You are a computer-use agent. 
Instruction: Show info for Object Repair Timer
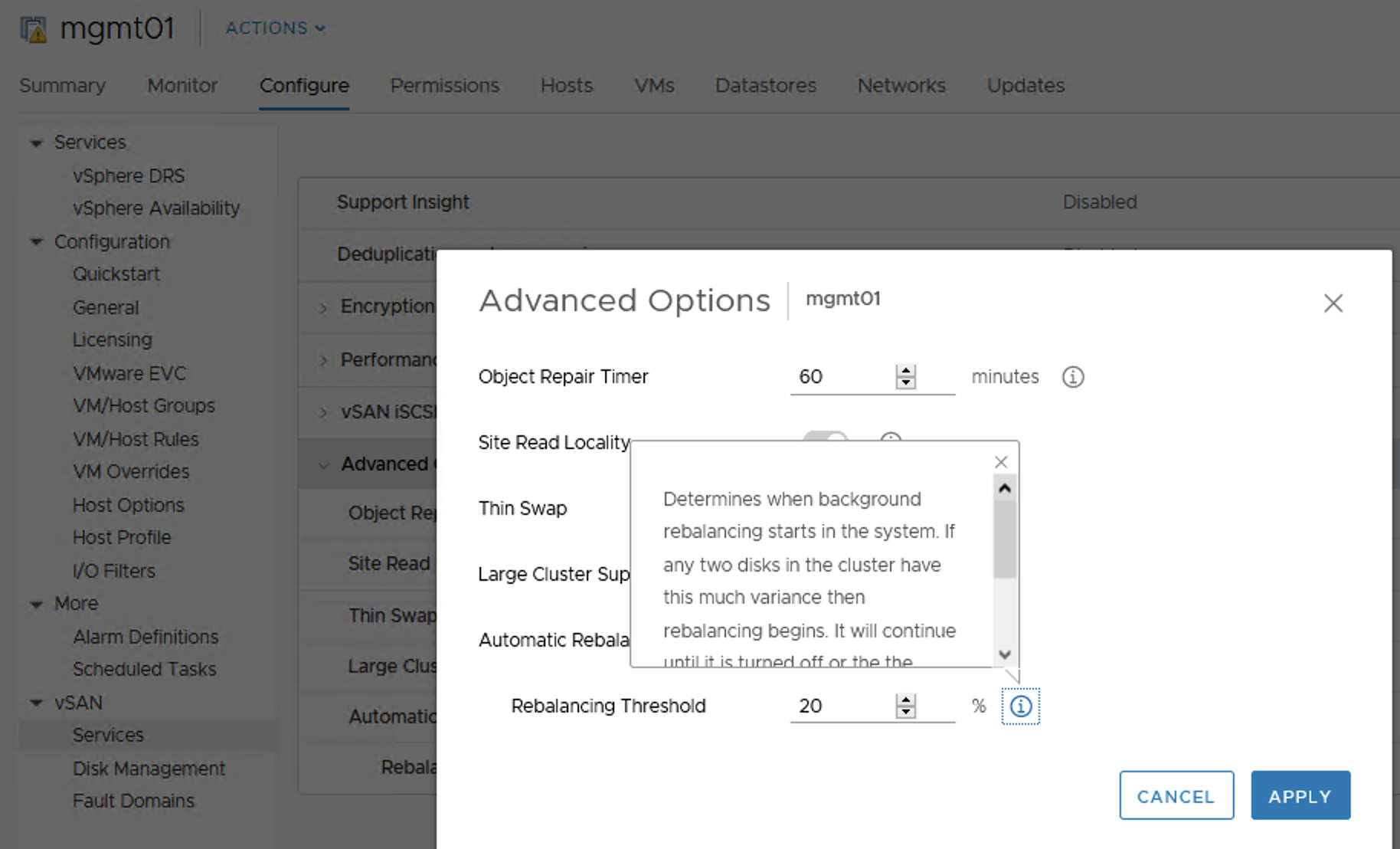(x=1073, y=377)
